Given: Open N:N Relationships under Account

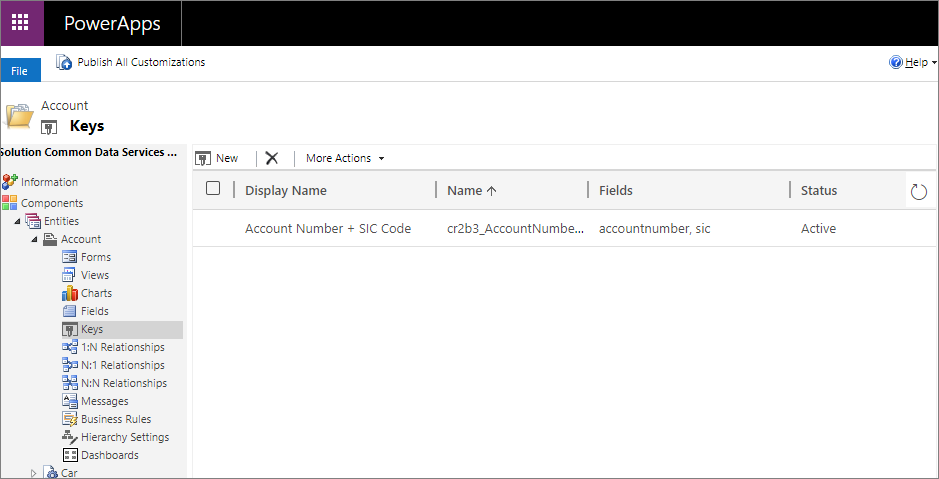Looking at the screenshot, I should click(x=124, y=383).
